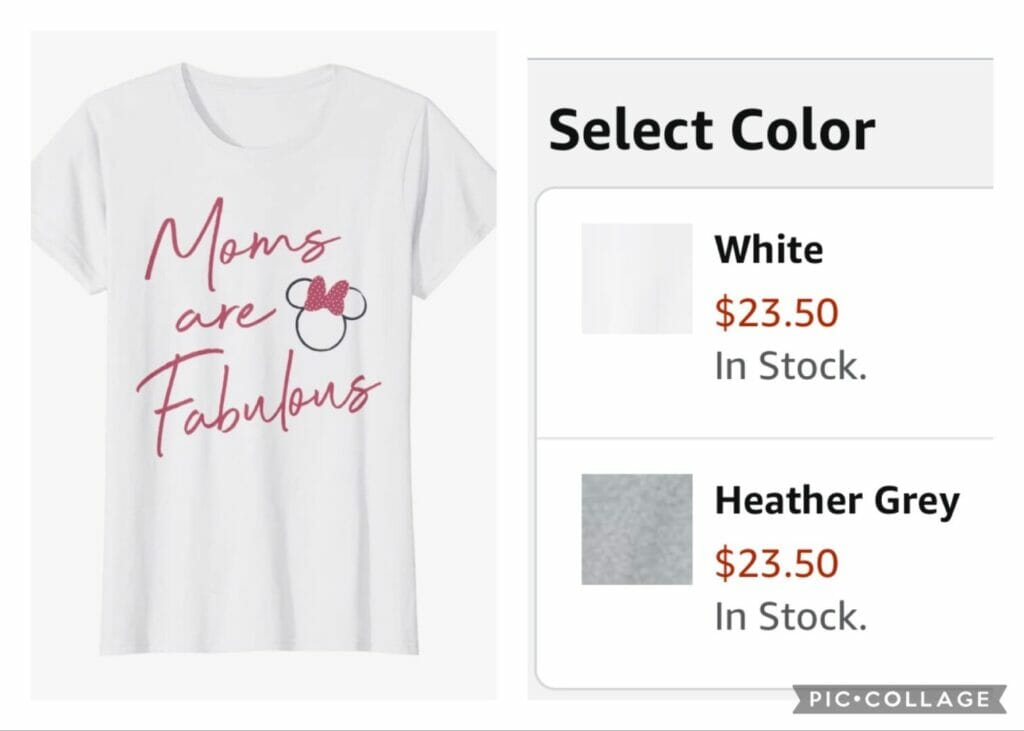The image size is (1024, 731).
Task: Click the Select Color header
Action: click(712, 129)
